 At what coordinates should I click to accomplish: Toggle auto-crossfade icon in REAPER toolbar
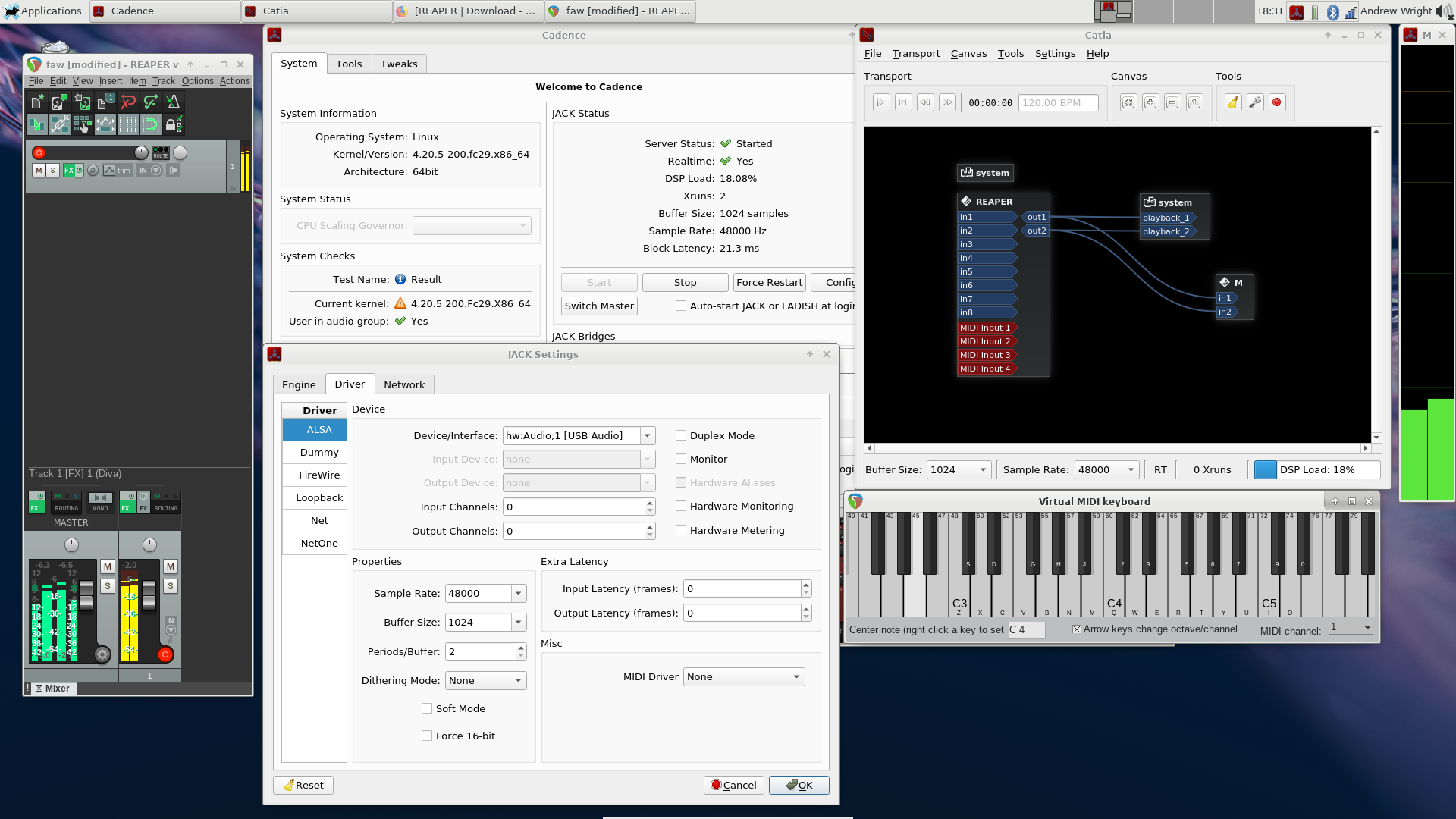[x=36, y=124]
